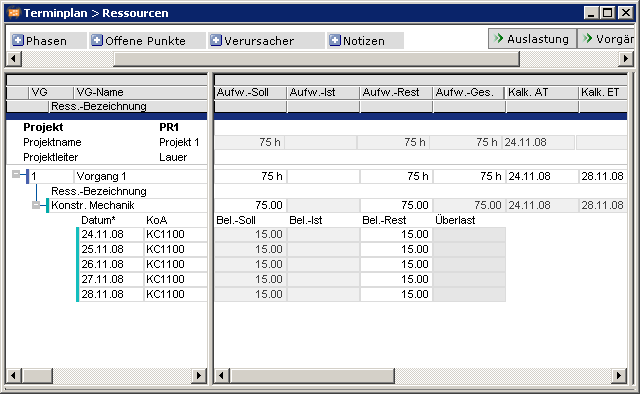This screenshot has width=640, height=394.
Task: Click Überlast cell for 28.11.08
Action: 469,294
